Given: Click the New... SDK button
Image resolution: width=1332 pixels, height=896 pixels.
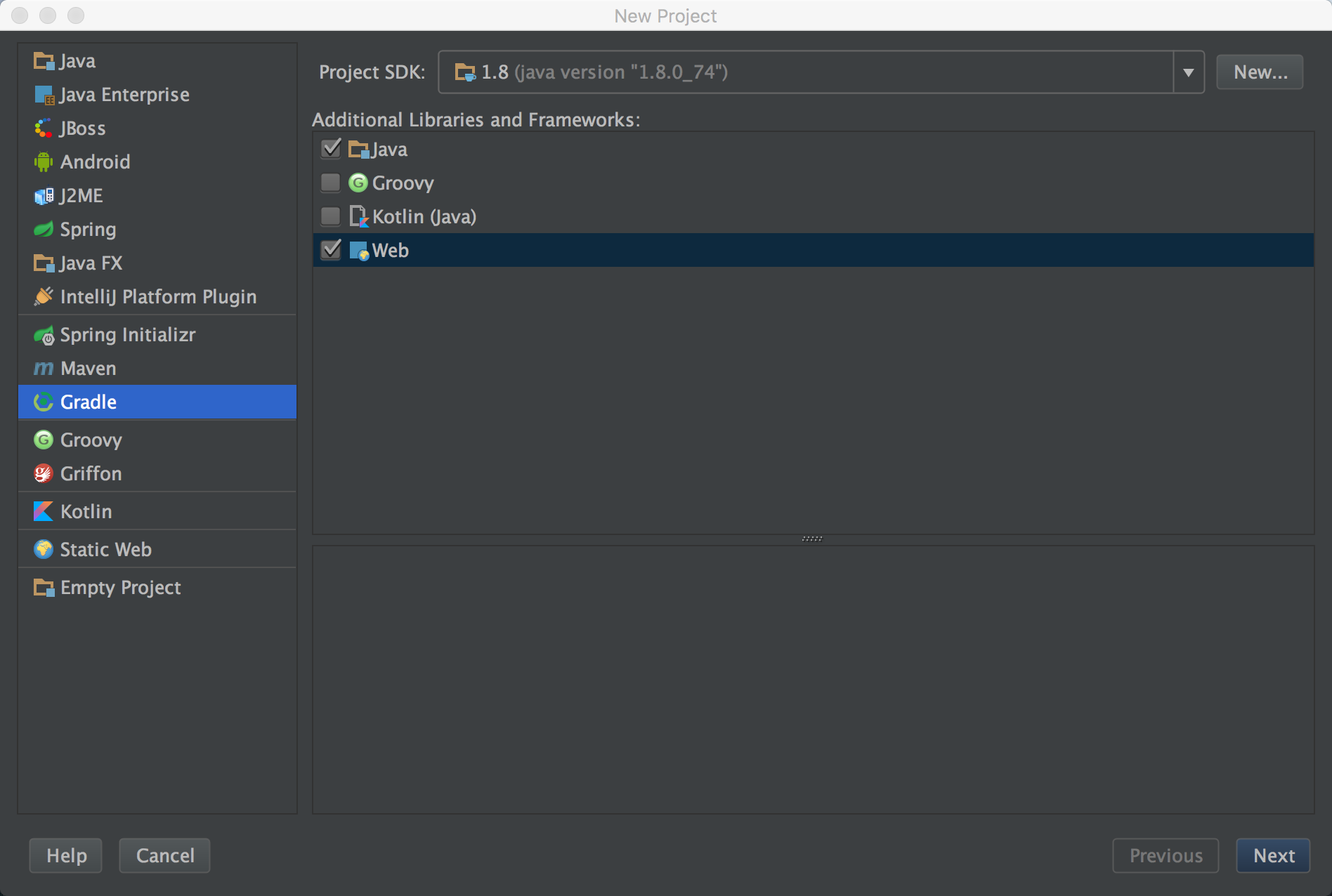Looking at the screenshot, I should point(1260,72).
